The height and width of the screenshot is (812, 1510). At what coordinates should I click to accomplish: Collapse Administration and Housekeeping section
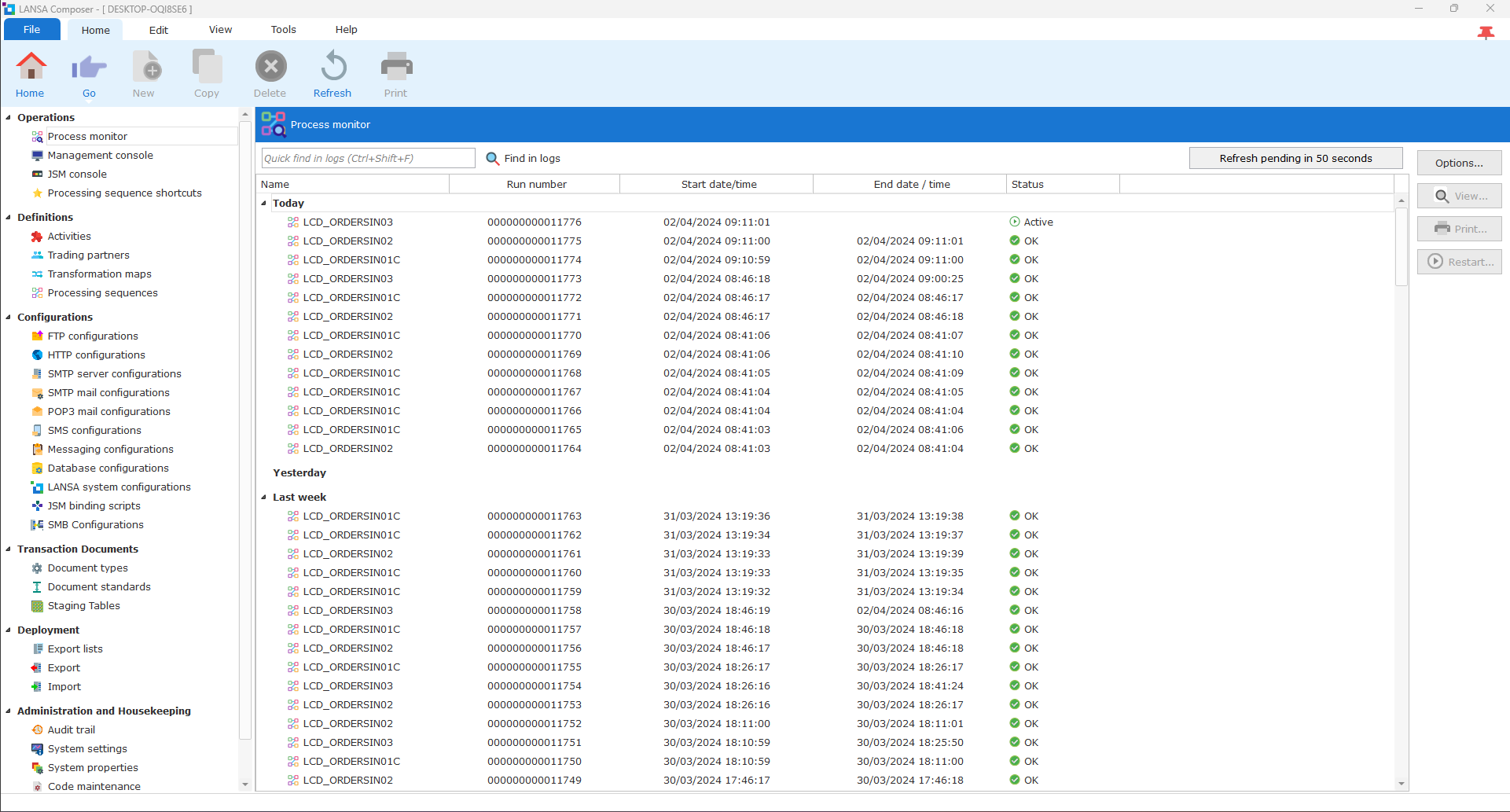pyautogui.click(x=9, y=711)
